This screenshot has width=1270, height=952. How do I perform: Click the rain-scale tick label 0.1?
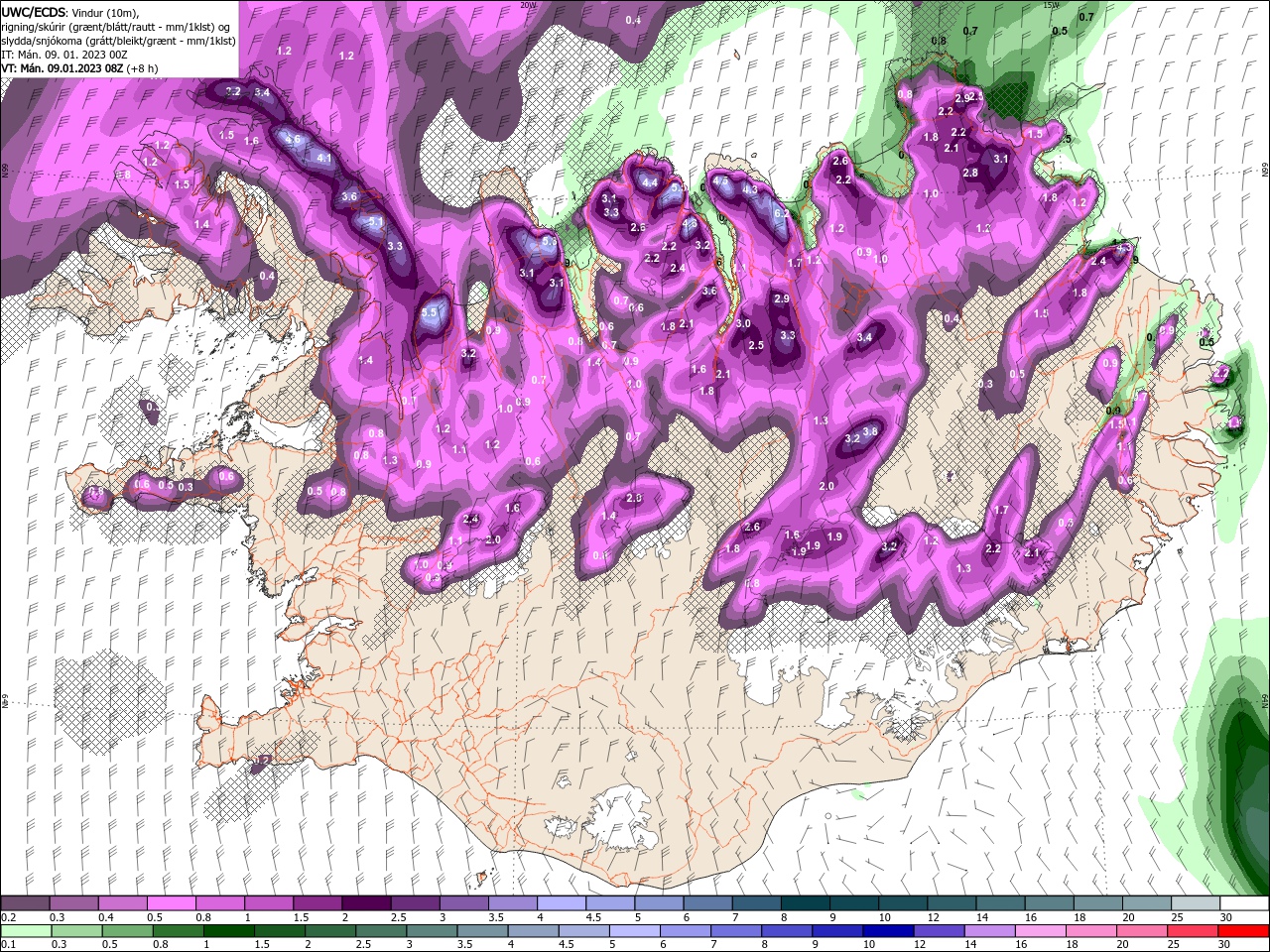[x=9, y=944]
